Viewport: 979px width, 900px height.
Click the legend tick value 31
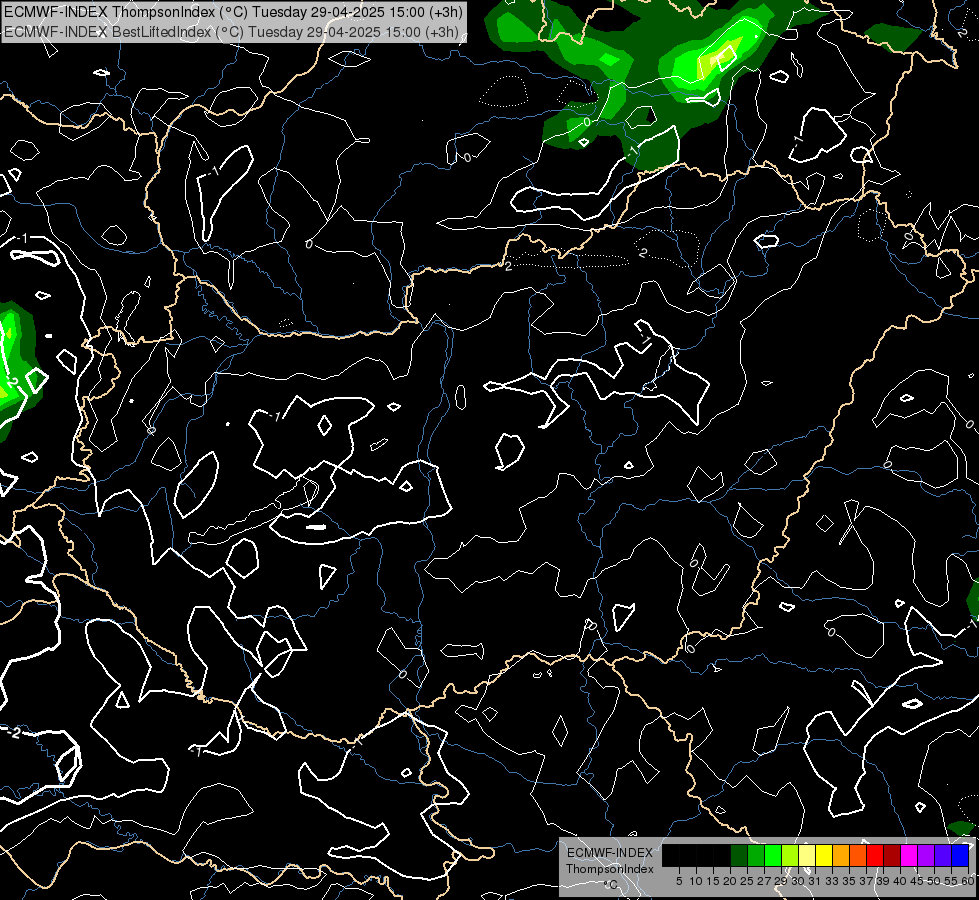pos(815,881)
